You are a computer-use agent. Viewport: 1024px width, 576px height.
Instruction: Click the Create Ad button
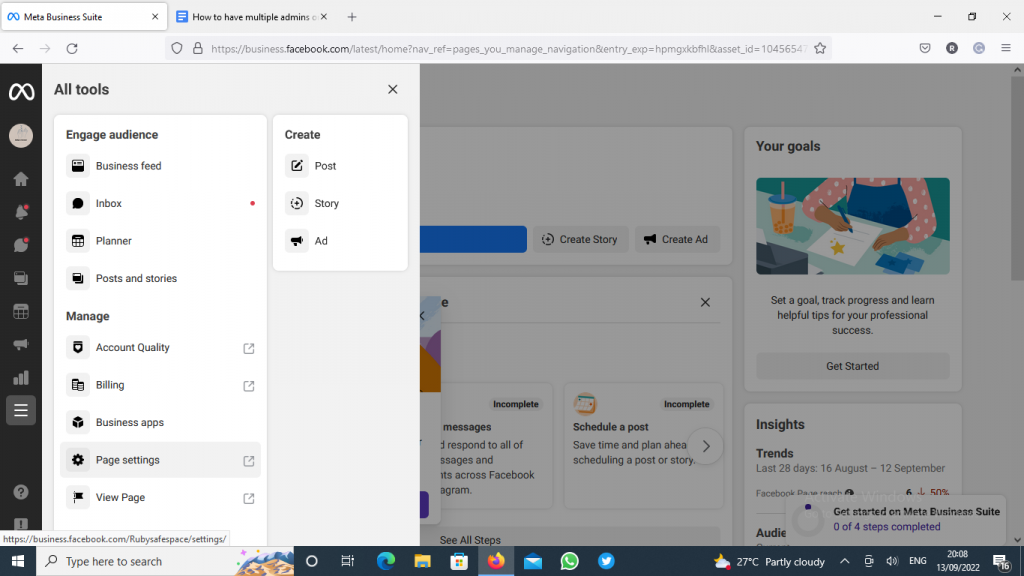[677, 240]
